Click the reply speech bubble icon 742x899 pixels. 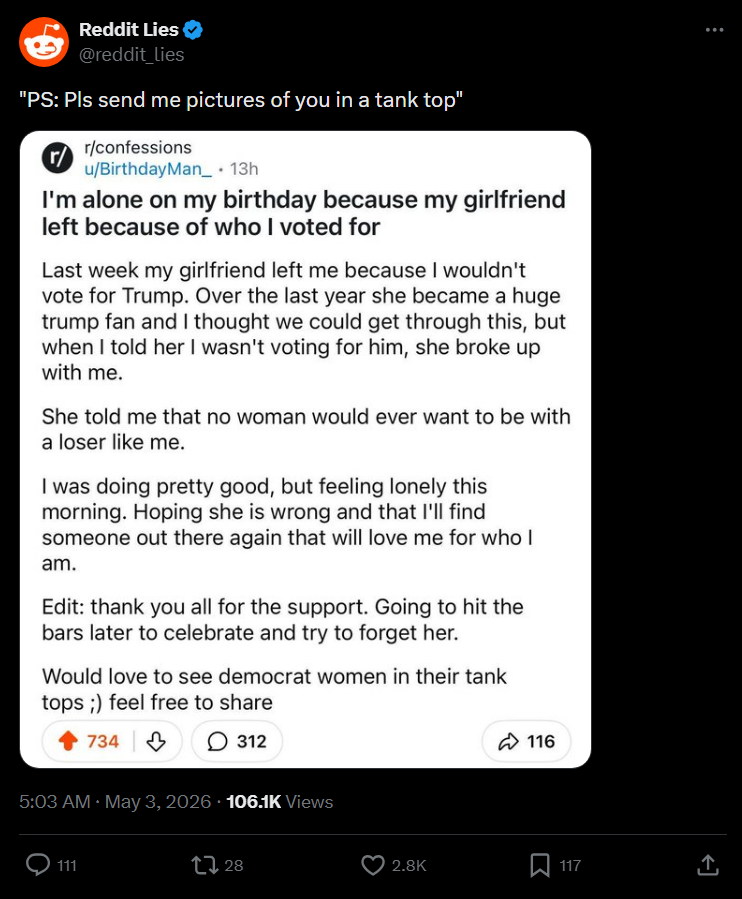point(38,865)
